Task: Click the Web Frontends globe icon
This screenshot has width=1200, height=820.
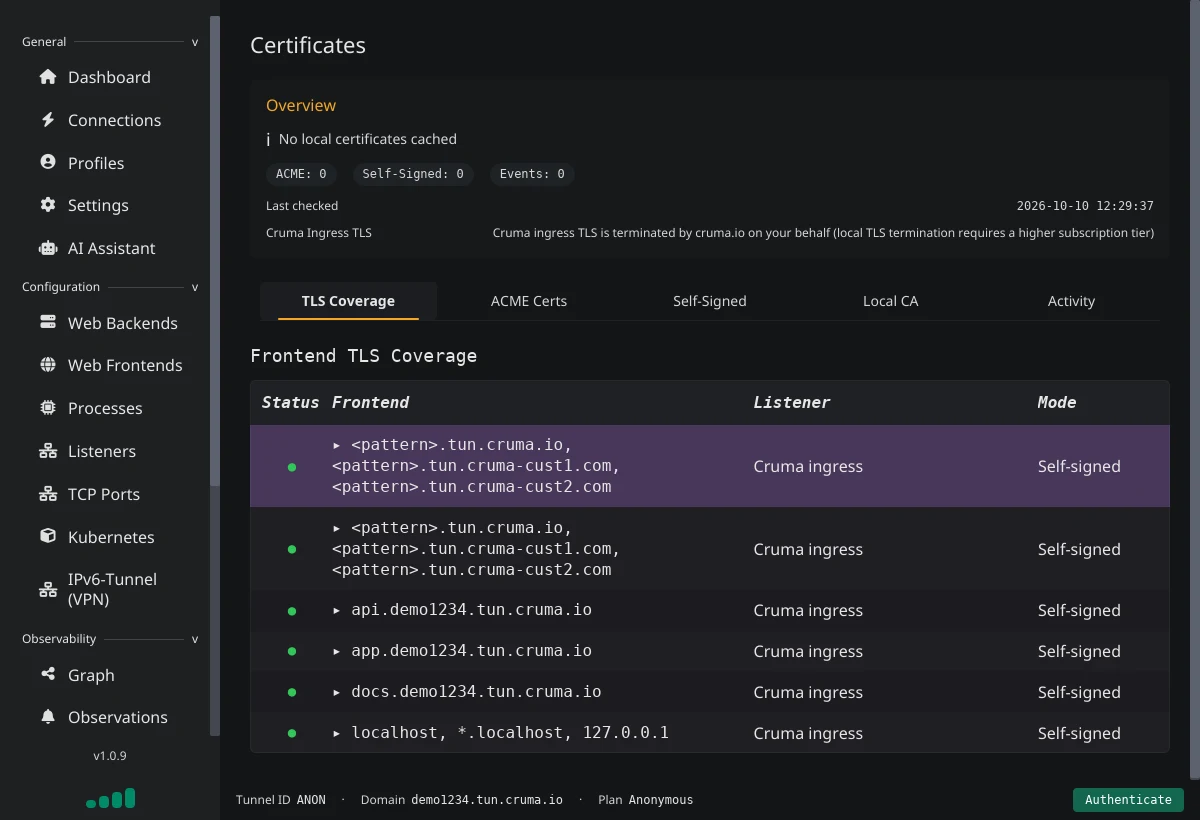Action: click(x=48, y=365)
